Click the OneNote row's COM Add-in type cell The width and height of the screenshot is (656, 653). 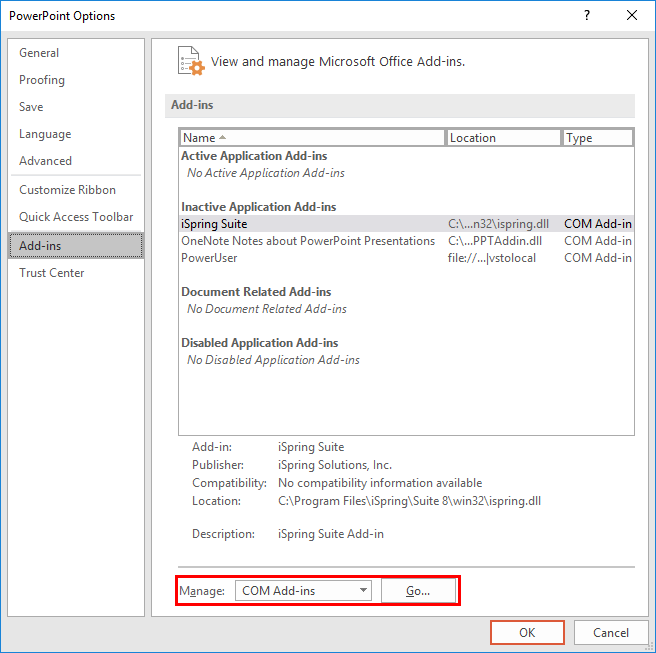pyautogui.click(x=598, y=241)
